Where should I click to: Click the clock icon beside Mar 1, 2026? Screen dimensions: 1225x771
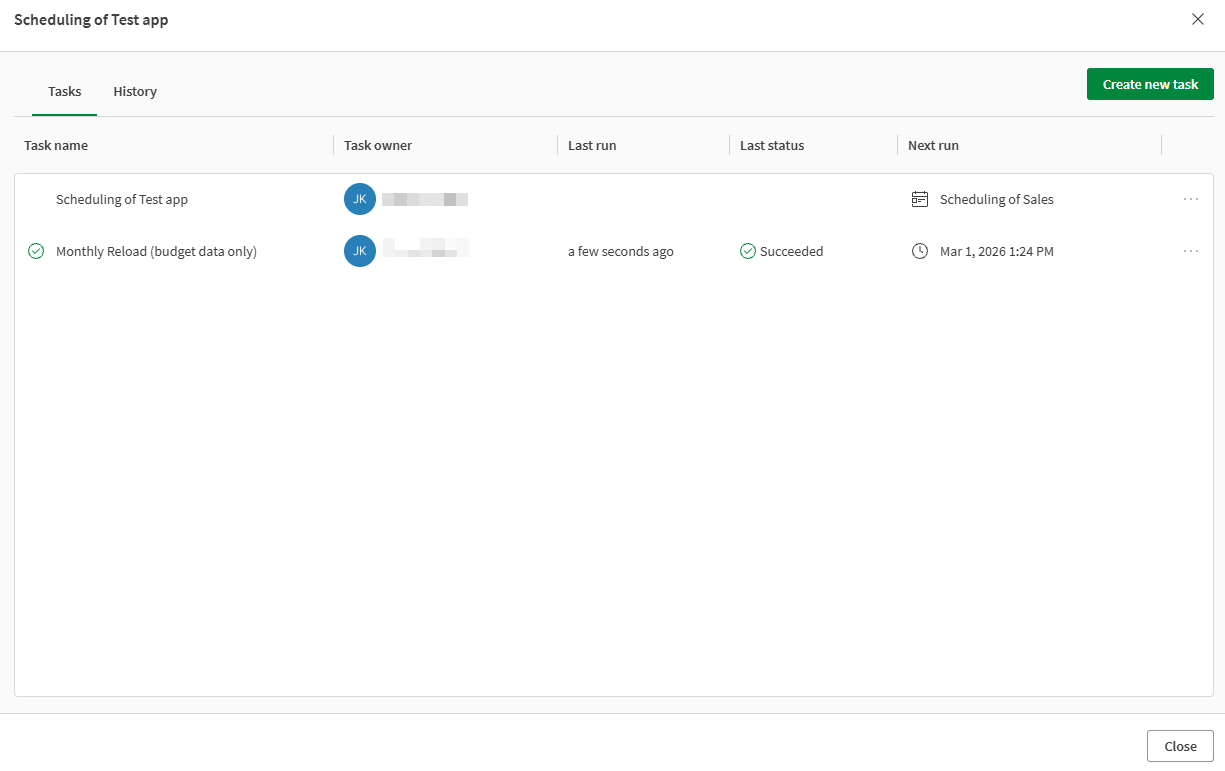tap(919, 251)
